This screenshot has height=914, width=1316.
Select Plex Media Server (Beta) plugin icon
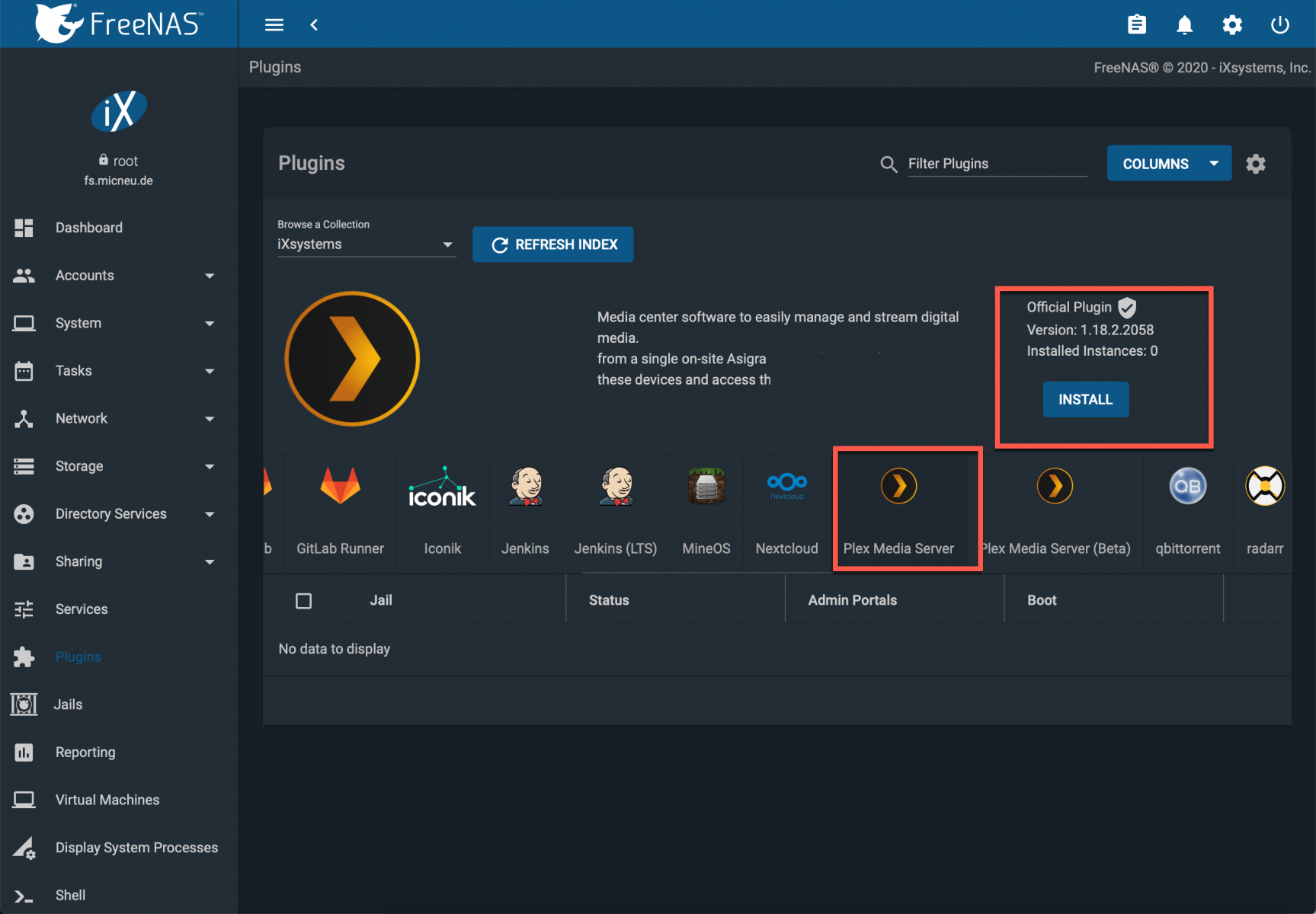[1055, 486]
